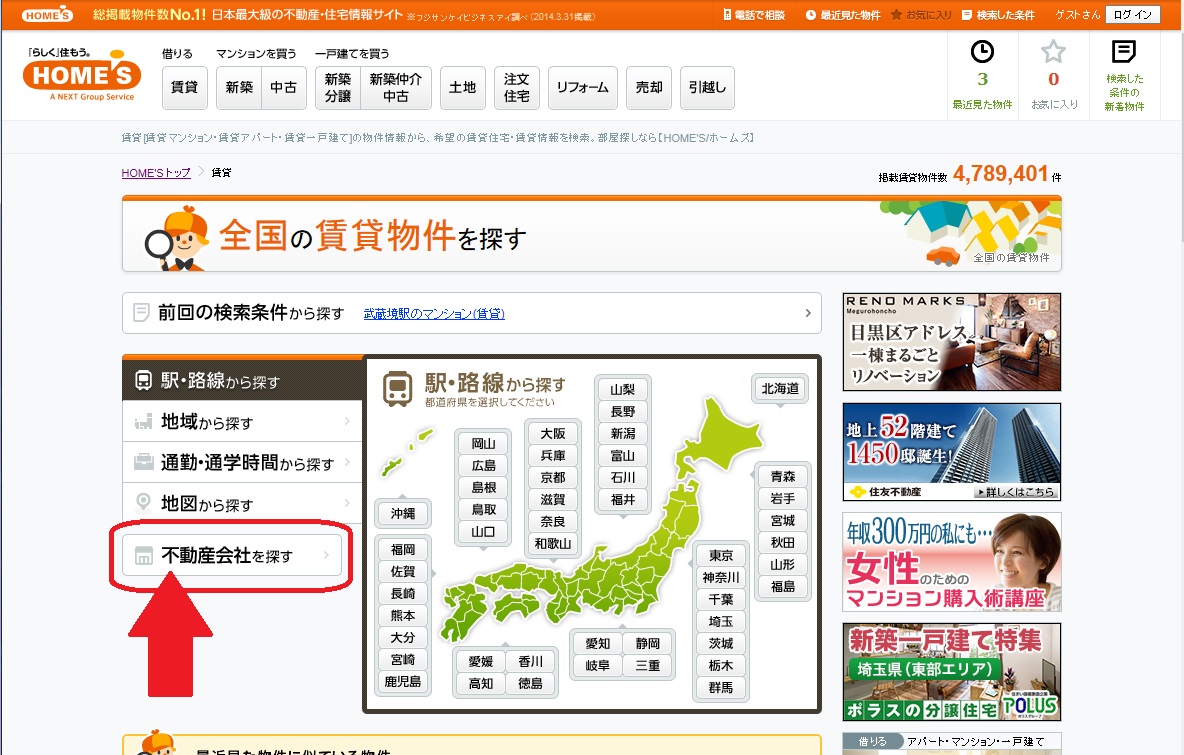
Task: Choose 東京 prefecture on the map
Action: pyautogui.click(x=720, y=556)
